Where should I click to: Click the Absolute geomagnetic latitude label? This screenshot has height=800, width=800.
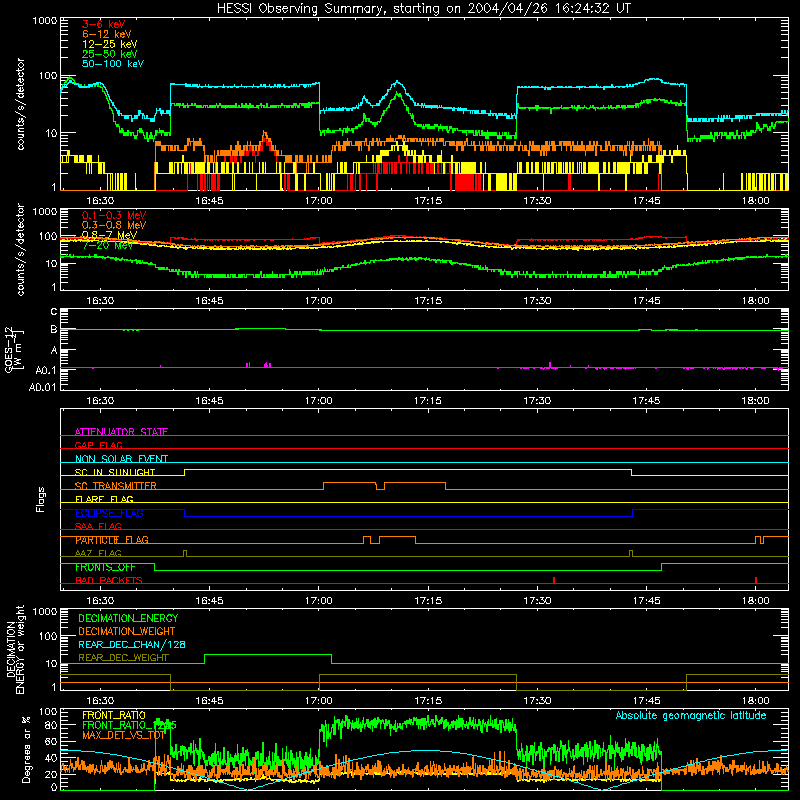[x=691, y=715]
